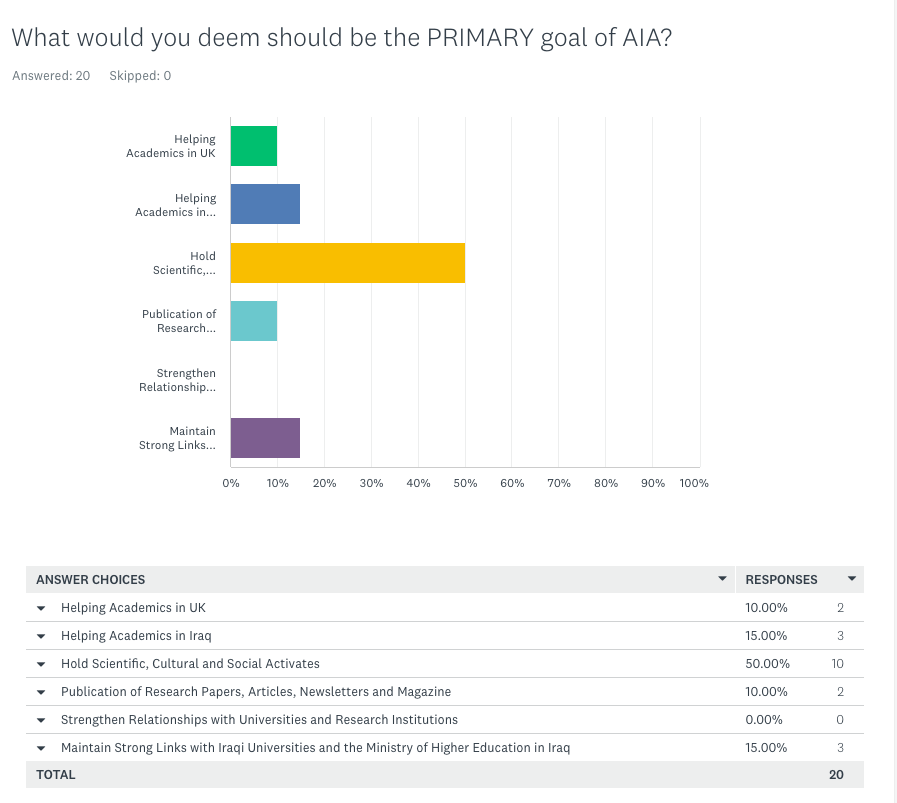
Task: Click the 50.00% response value
Action: pyautogui.click(x=767, y=664)
